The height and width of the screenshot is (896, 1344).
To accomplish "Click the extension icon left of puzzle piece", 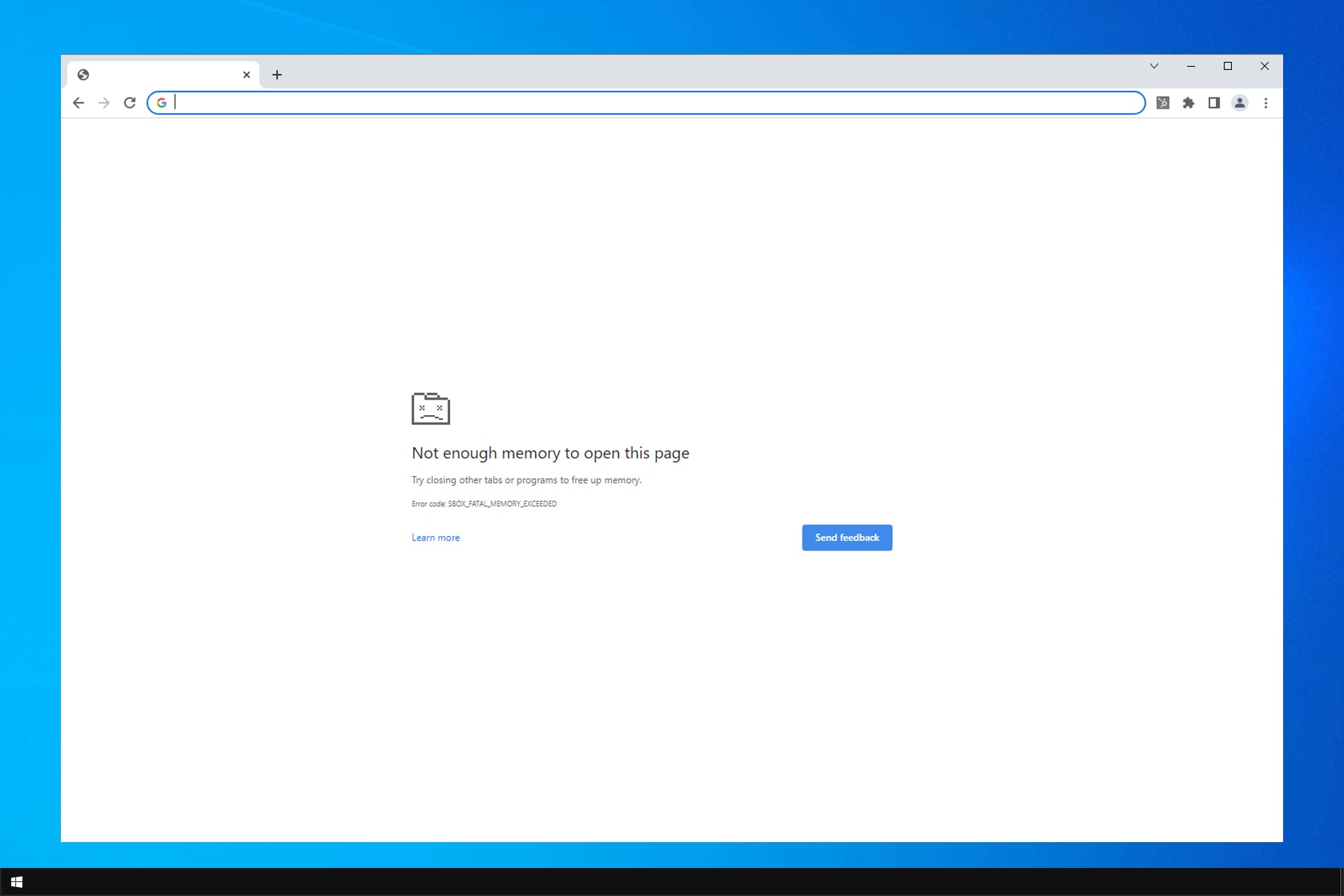I will click(x=1163, y=103).
